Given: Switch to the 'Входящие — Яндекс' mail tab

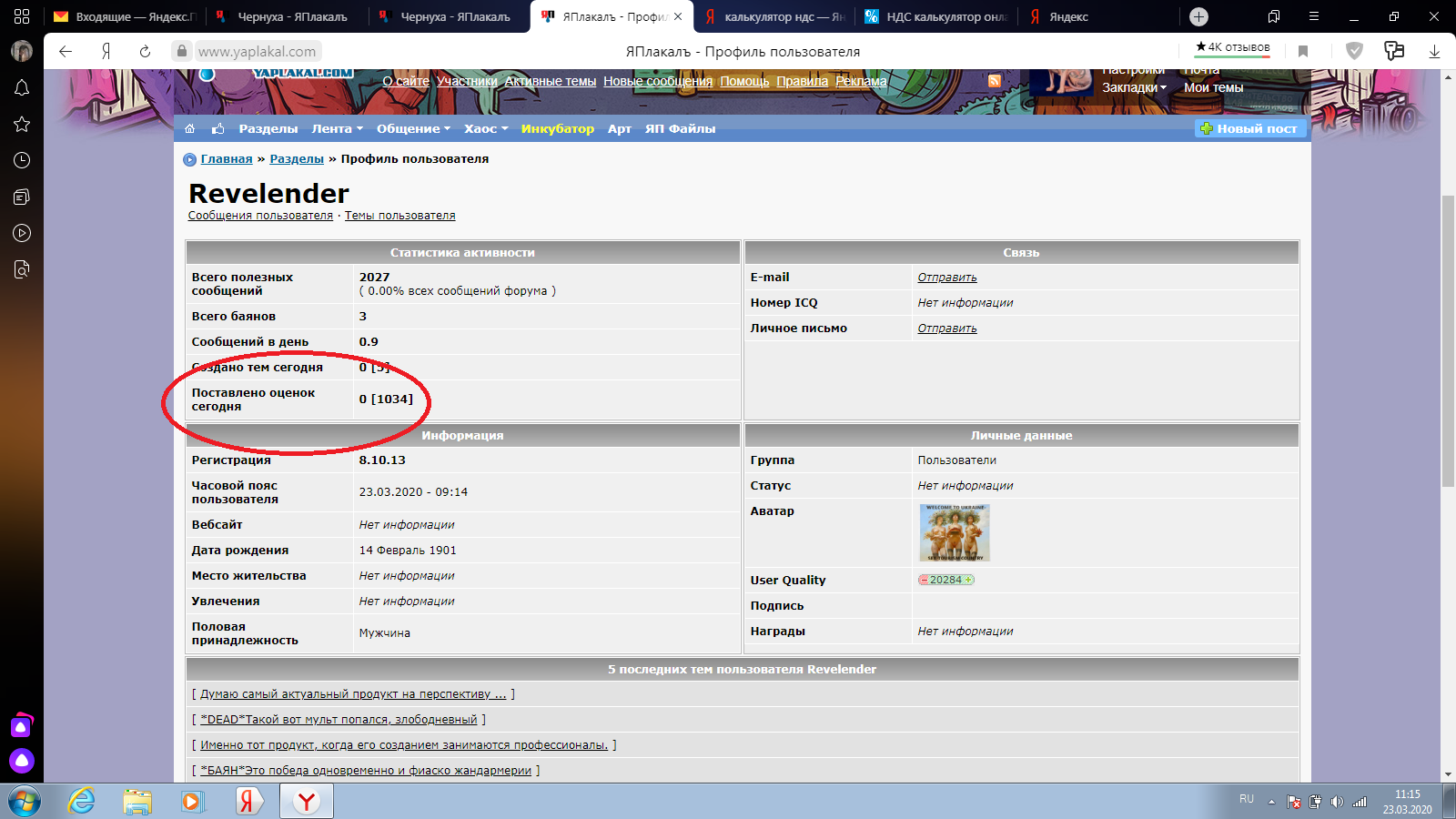Looking at the screenshot, I should pyautogui.click(x=126, y=16).
